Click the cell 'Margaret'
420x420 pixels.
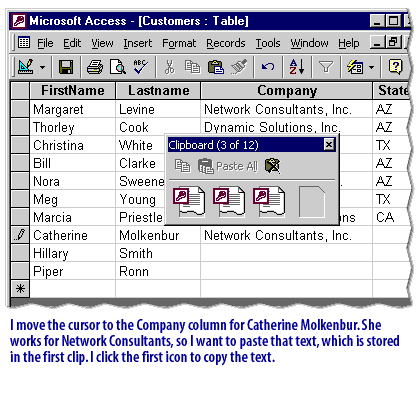73,109
